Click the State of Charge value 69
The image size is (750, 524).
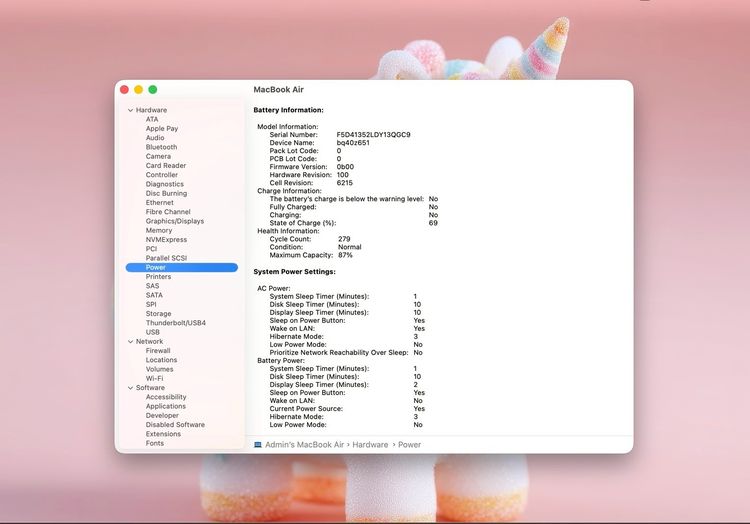tap(433, 223)
